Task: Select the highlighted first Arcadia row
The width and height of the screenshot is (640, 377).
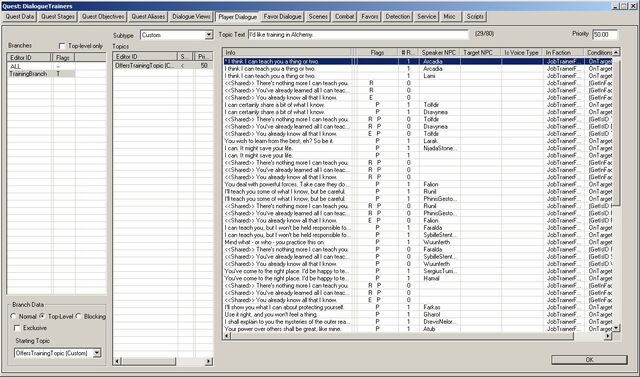Action: 418,61
